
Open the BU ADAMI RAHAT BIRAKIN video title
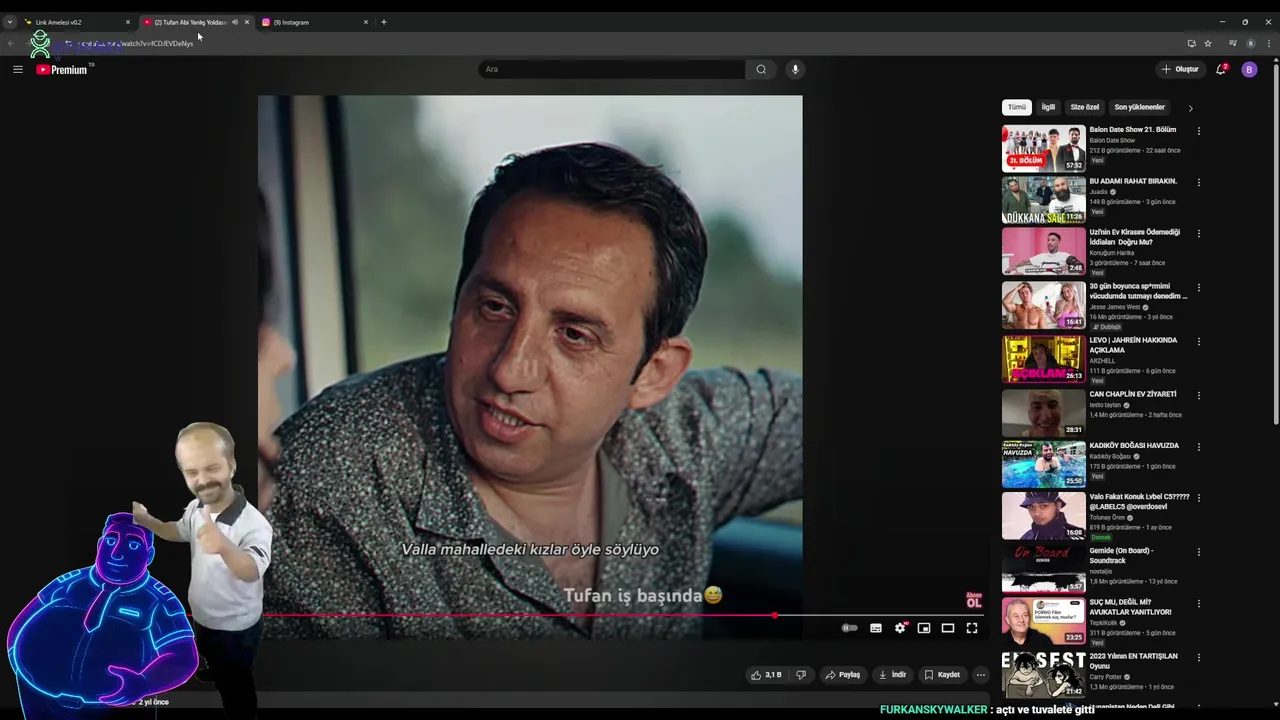[x=1133, y=181]
